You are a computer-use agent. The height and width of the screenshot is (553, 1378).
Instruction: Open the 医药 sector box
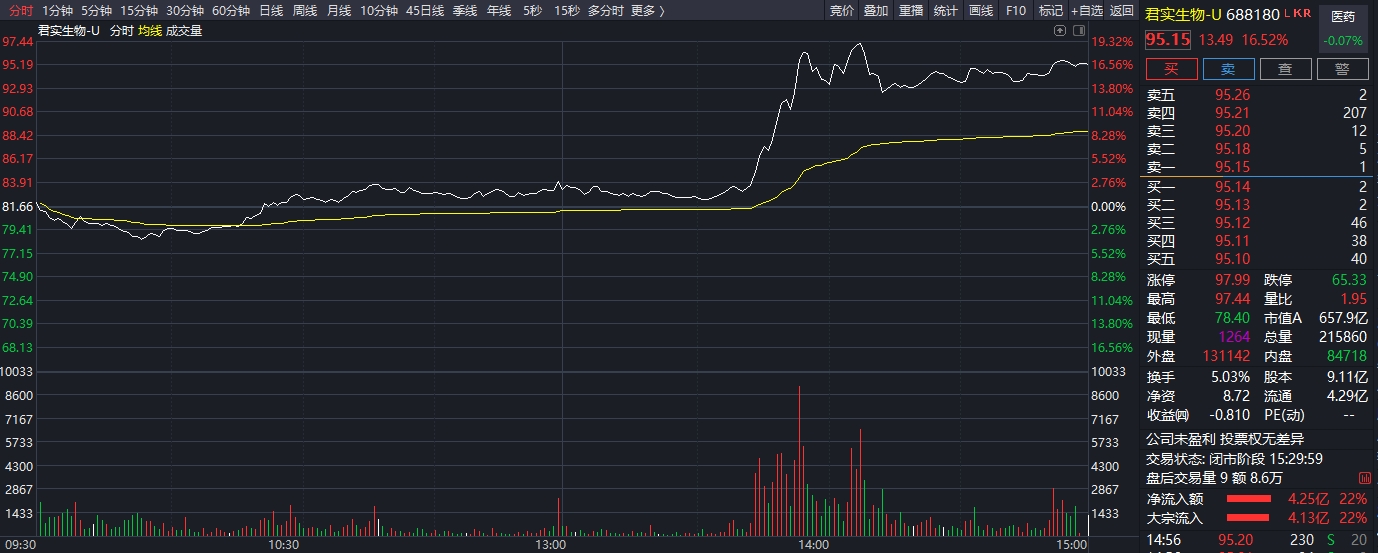(x=1343, y=29)
